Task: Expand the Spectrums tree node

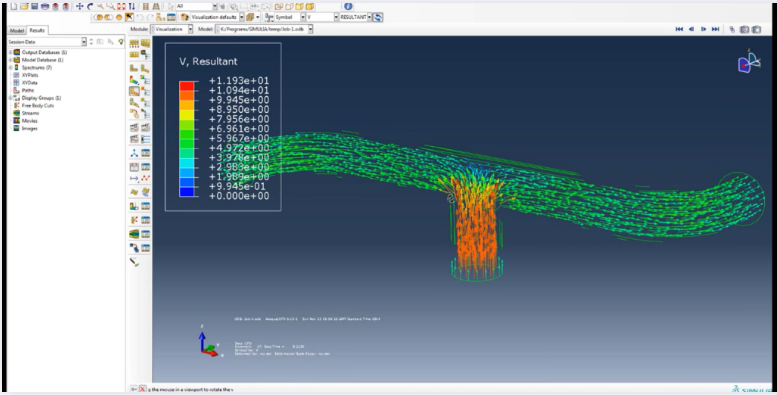Action: click(10, 67)
